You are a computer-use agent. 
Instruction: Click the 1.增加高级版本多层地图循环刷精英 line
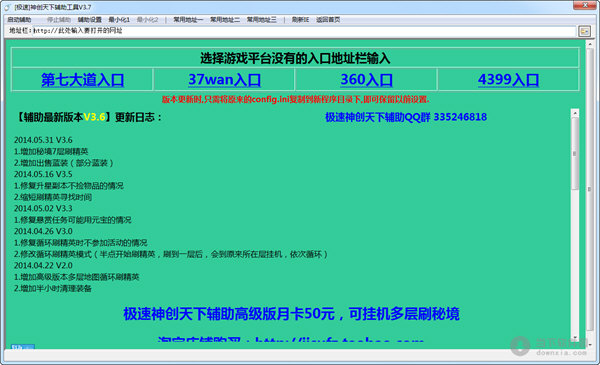point(77,277)
